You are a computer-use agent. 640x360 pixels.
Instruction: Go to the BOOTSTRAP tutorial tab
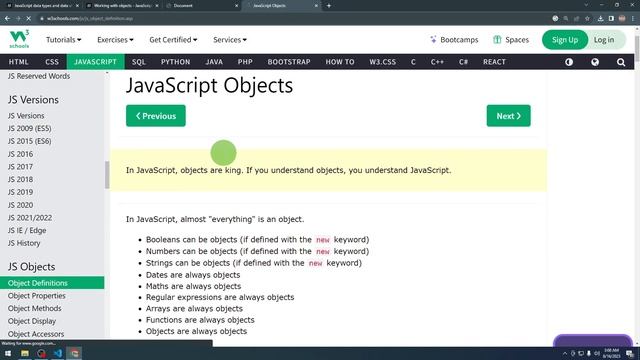pos(289,62)
